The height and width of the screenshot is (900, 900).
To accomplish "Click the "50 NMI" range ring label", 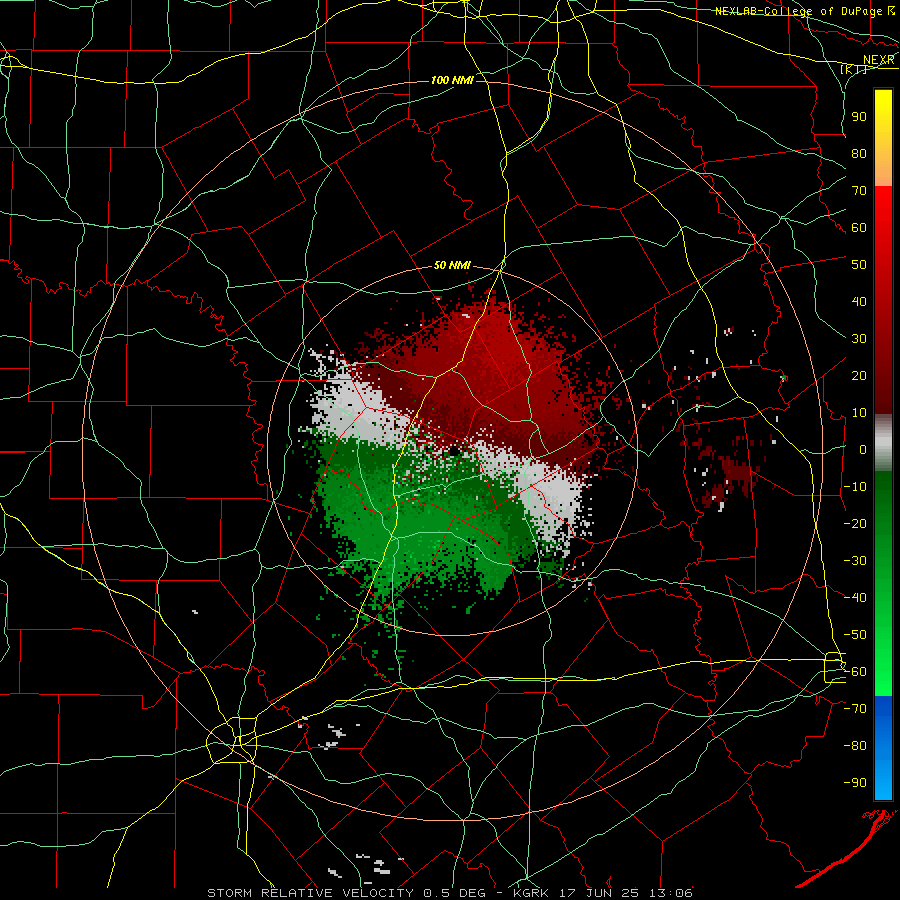I will pos(452,265).
